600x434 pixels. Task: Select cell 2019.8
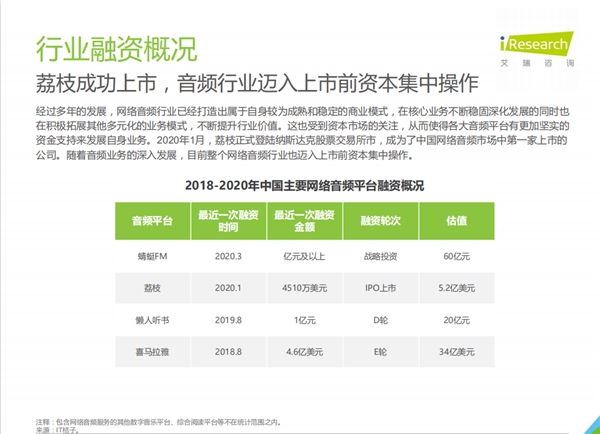click(228, 320)
